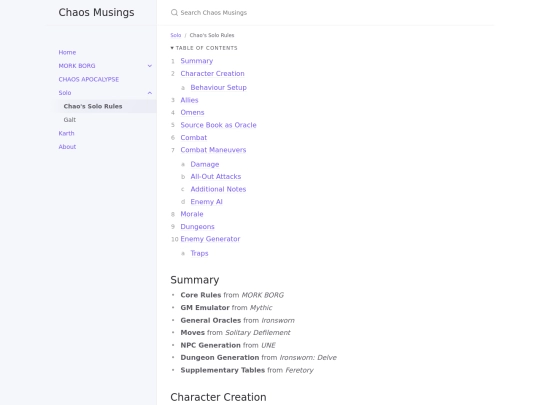Click the Solo breadcrumb link

pyautogui.click(x=176, y=35)
